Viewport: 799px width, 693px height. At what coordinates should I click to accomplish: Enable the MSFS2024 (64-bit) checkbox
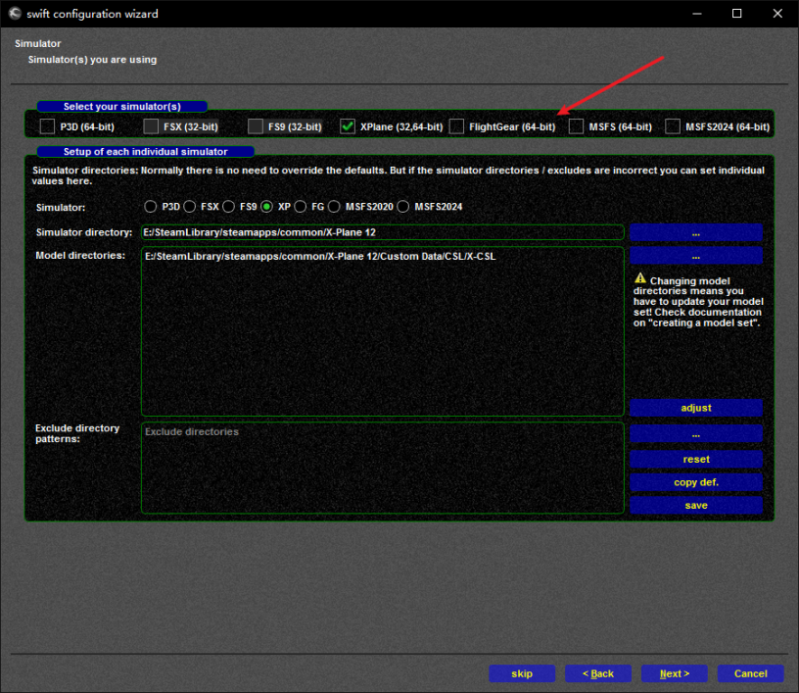pyautogui.click(x=673, y=127)
